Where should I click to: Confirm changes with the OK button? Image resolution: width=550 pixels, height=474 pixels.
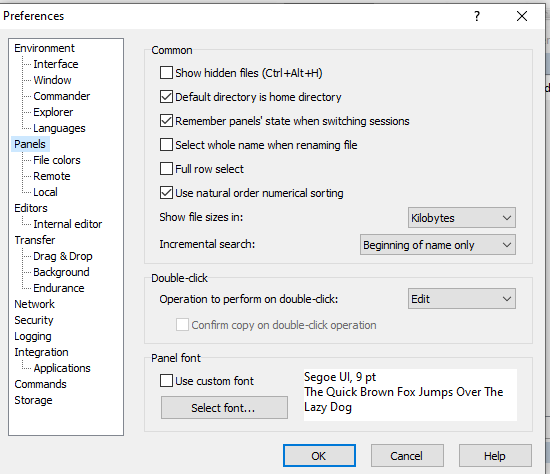pos(319,456)
